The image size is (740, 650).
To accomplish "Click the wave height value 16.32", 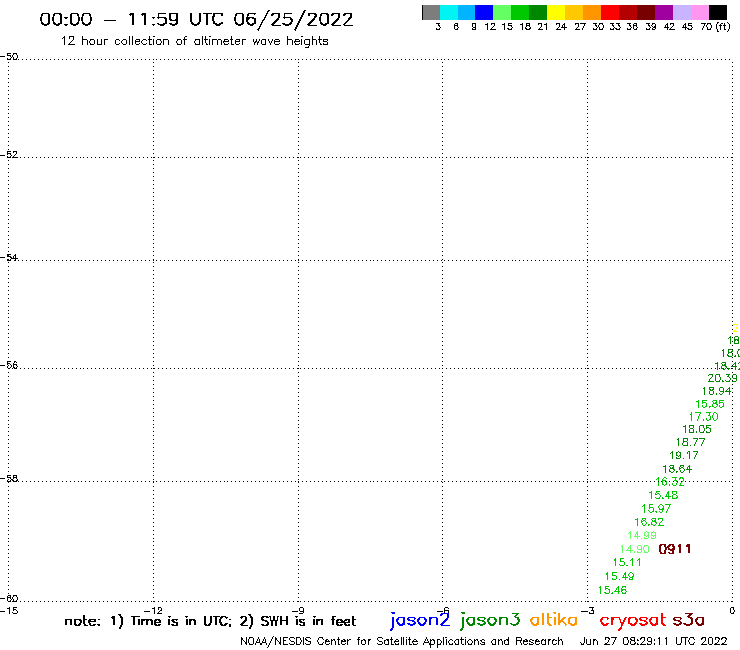I will pyautogui.click(x=670, y=482).
